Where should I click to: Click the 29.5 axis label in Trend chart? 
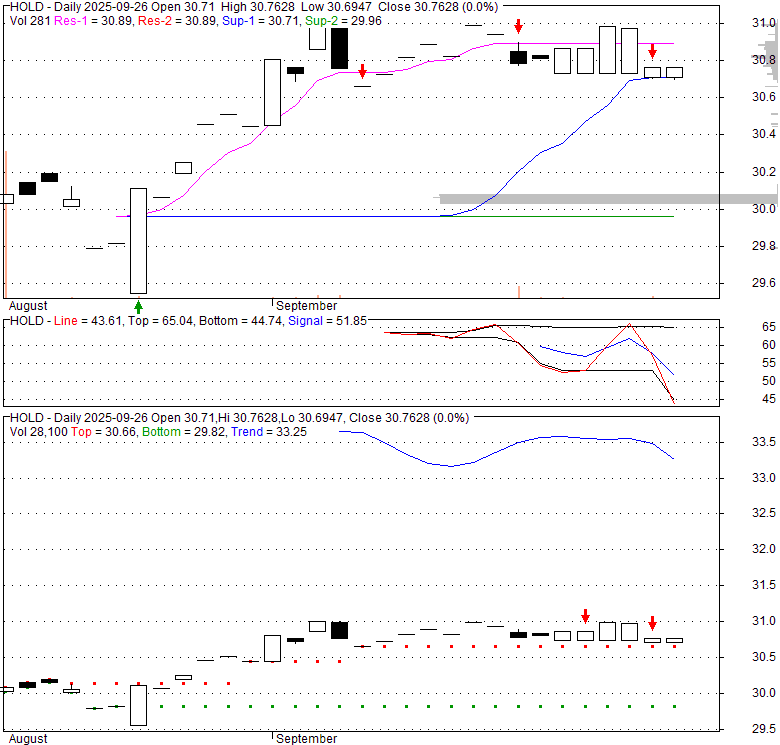click(x=764, y=729)
